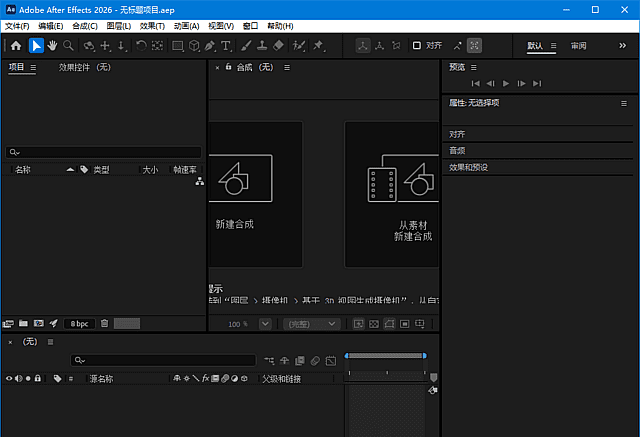
Task: Open project settings rocket icon
Action: (x=53, y=324)
